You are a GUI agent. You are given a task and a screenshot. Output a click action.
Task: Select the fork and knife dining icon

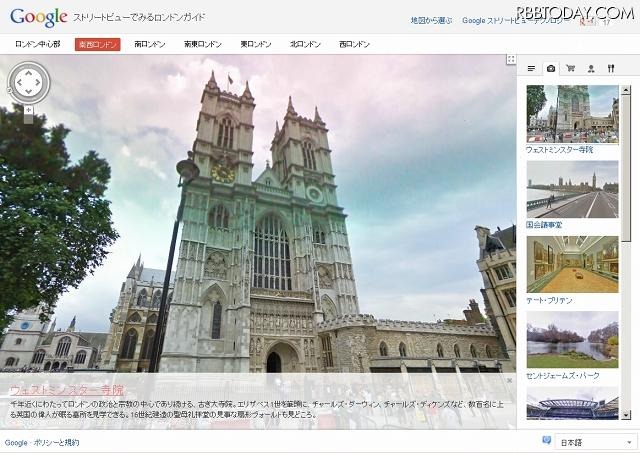pos(611,69)
